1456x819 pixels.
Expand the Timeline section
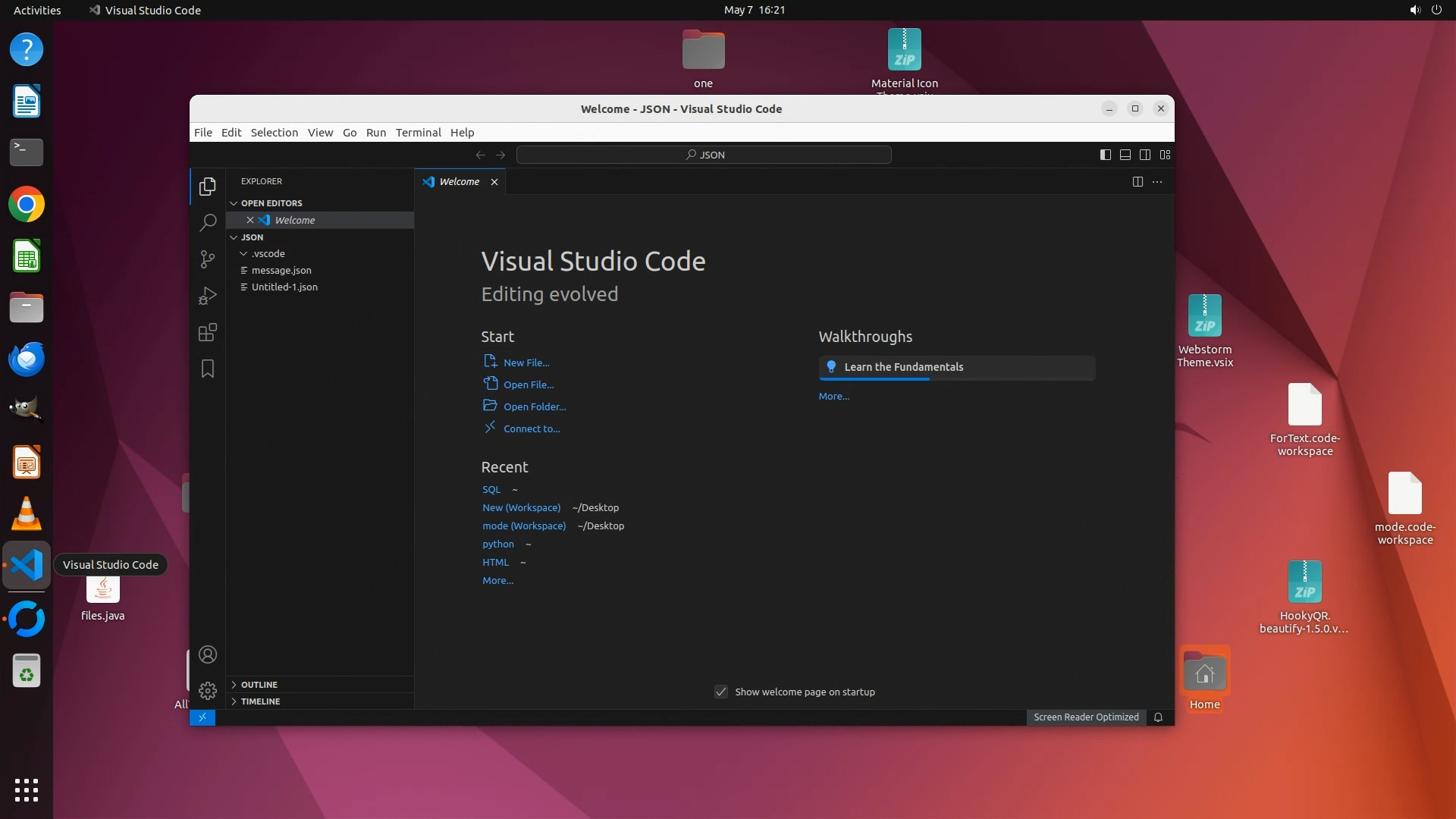[260, 701]
